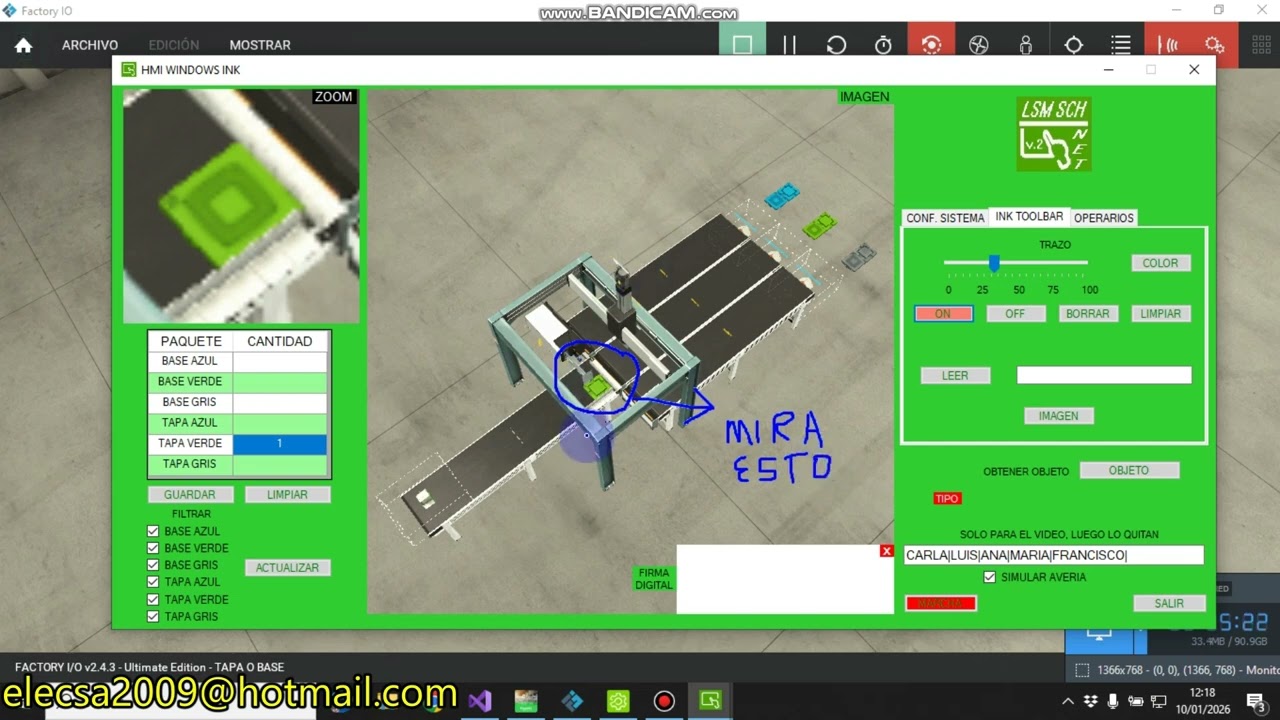Image resolution: width=1280 pixels, height=720 pixels.
Task: Toggle the TAPA GRIS filter checkbox
Action: click(x=153, y=616)
